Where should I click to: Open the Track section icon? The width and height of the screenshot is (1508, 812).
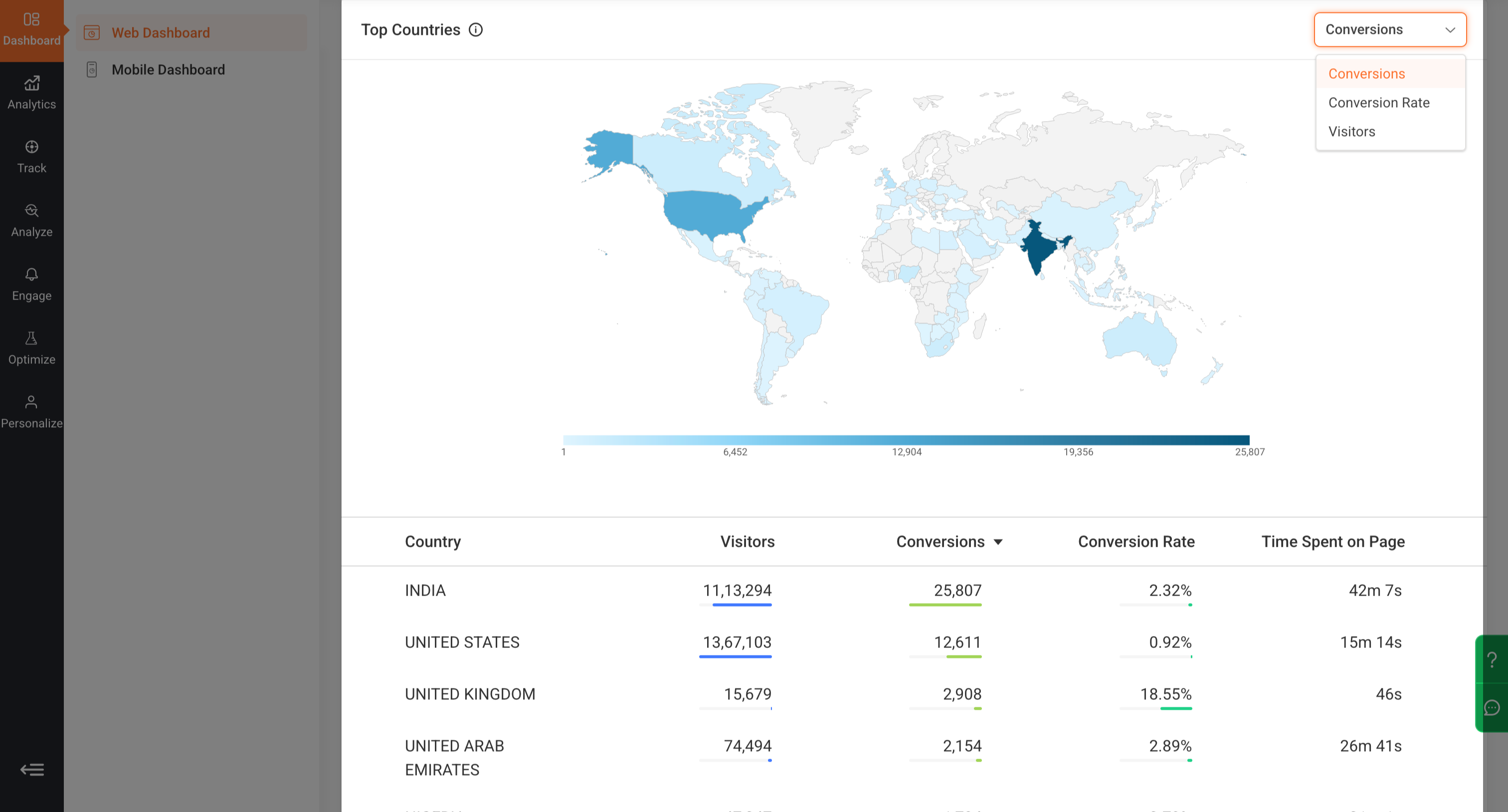point(31,147)
